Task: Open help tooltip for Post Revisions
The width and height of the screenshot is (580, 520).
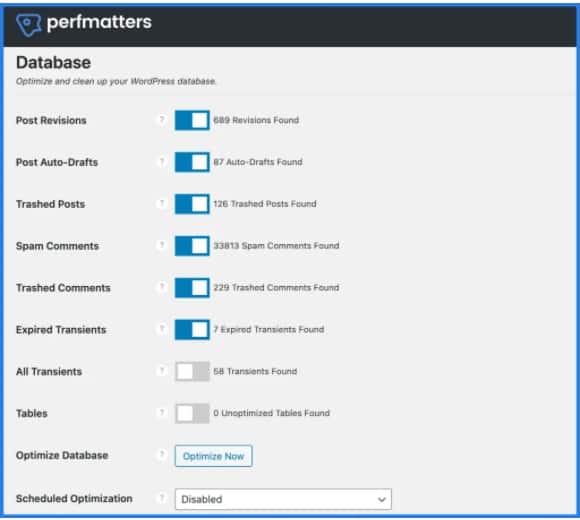Action: pos(162,120)
